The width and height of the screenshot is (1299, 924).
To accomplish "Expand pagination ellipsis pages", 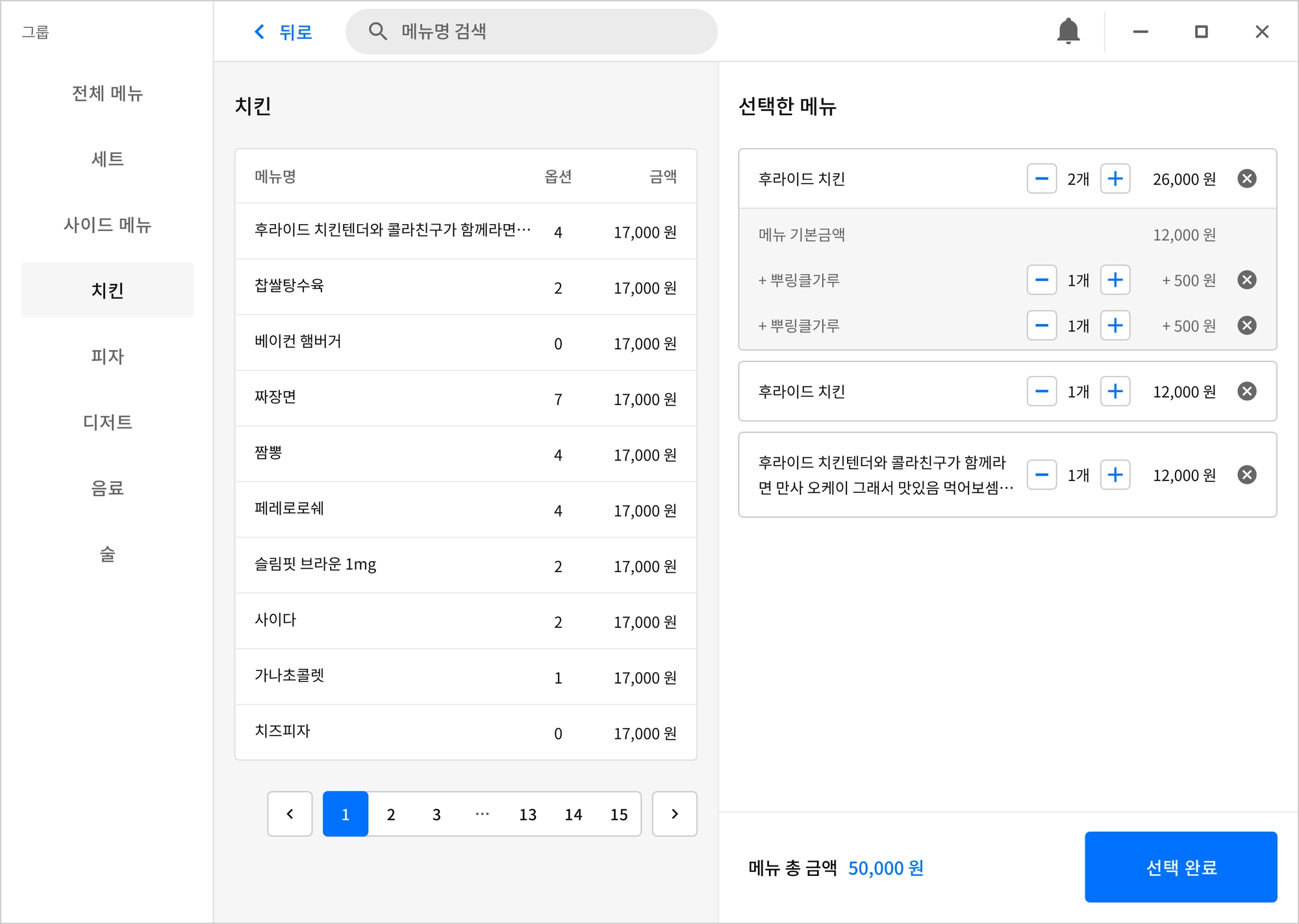I will coord(482,814).
